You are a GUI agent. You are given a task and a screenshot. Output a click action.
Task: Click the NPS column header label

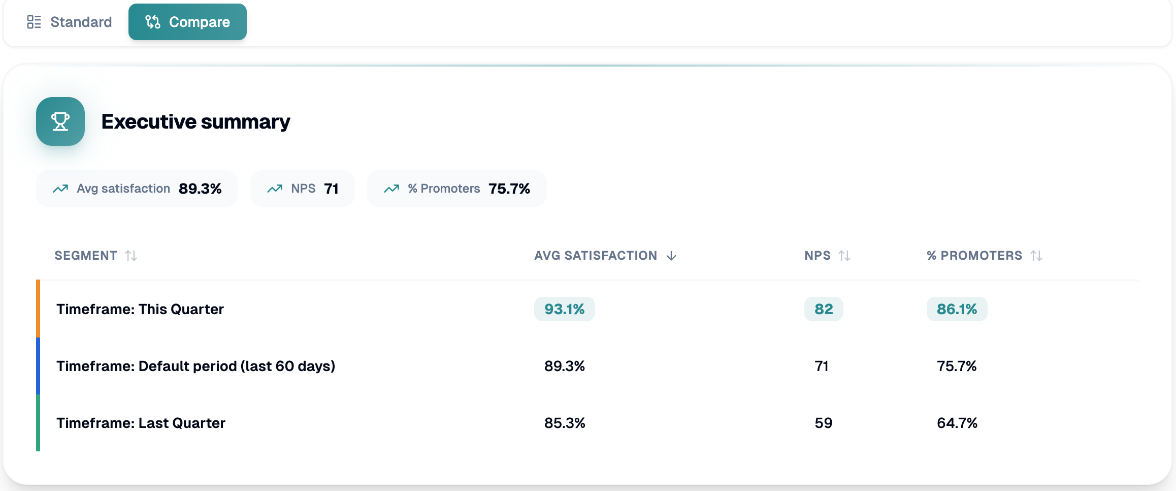[818, 256]
